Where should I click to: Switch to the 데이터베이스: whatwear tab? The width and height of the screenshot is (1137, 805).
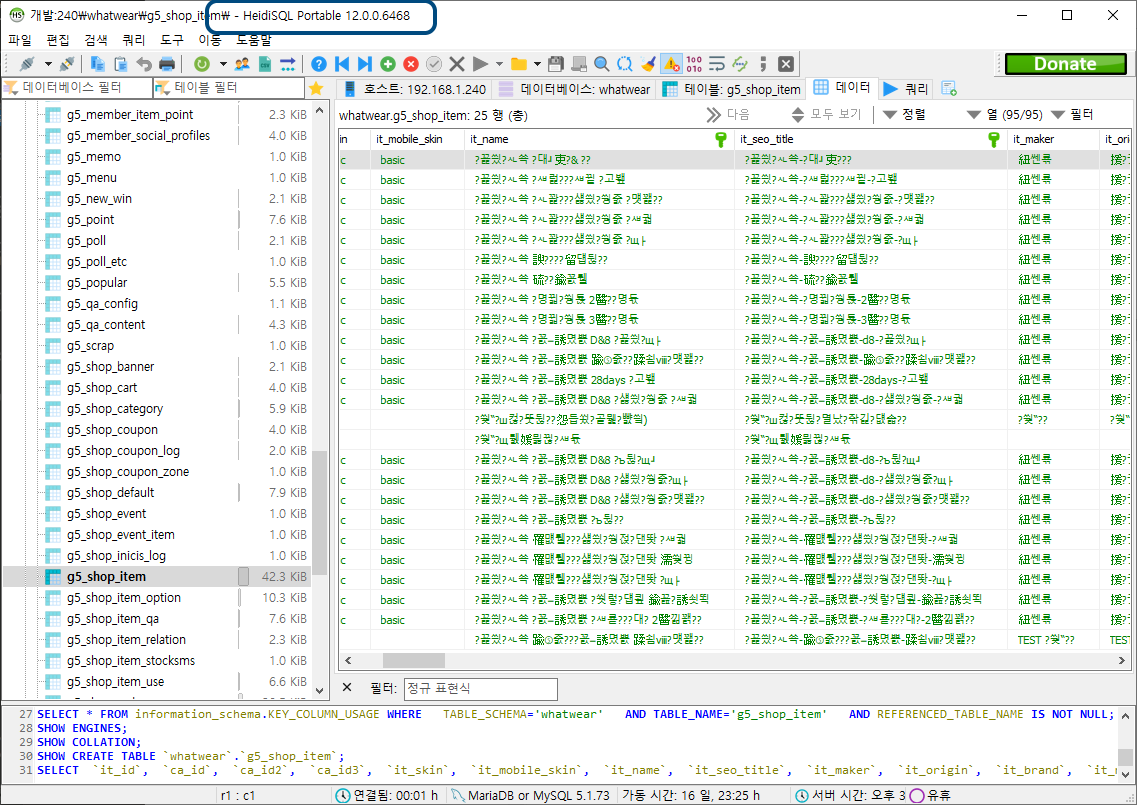(574, 89)
